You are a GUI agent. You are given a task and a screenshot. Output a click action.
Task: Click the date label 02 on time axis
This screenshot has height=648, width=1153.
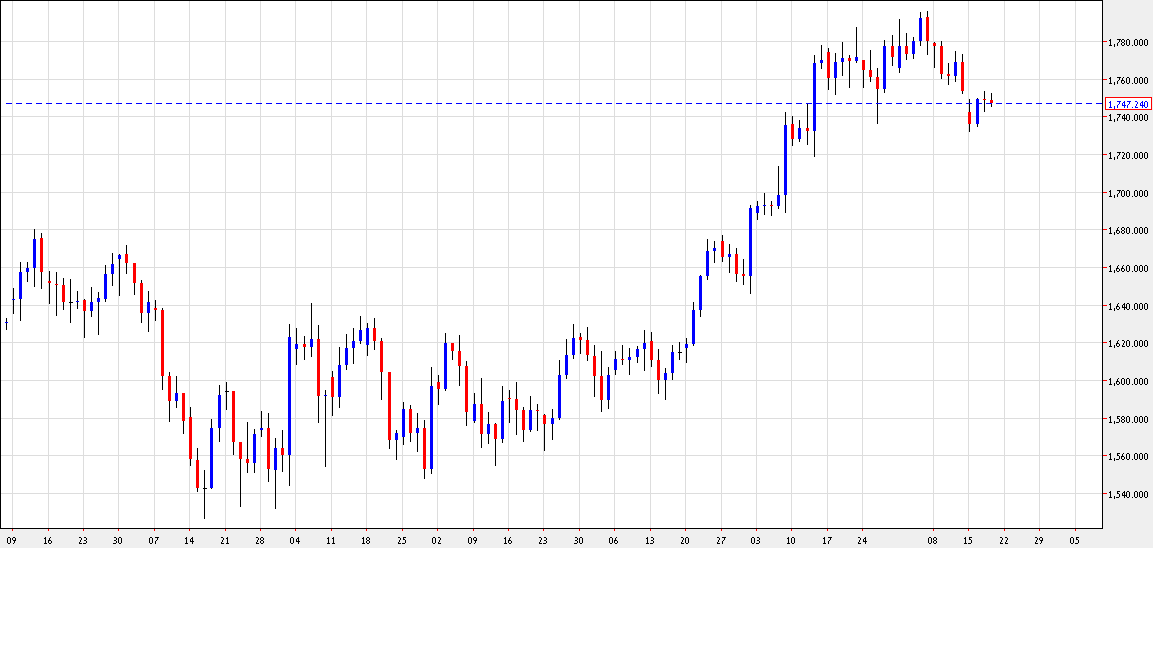[434, 539]
